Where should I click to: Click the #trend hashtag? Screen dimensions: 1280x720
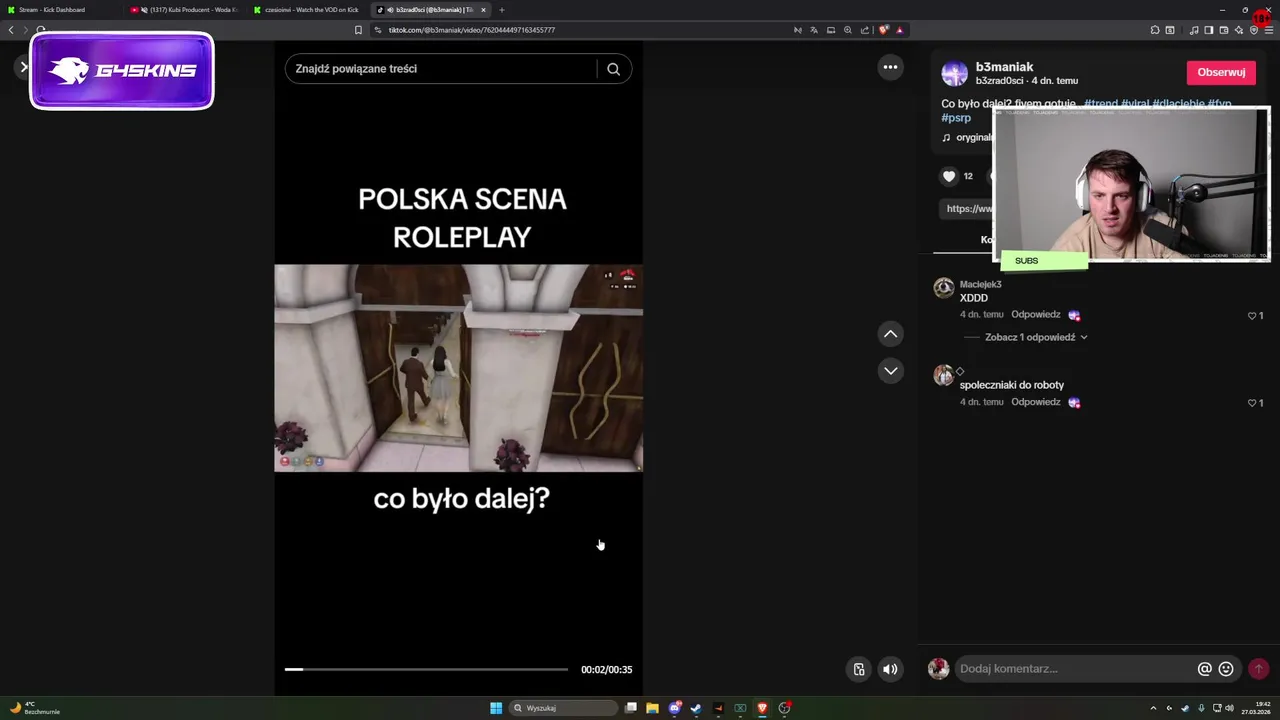tap(1100, 103)
